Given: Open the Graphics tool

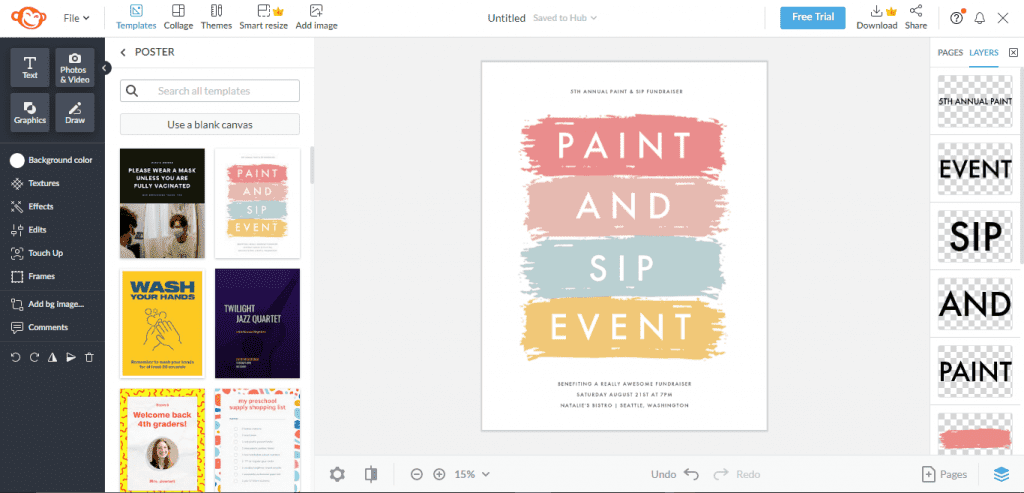Looking at the screenshot, I should 30,112.
